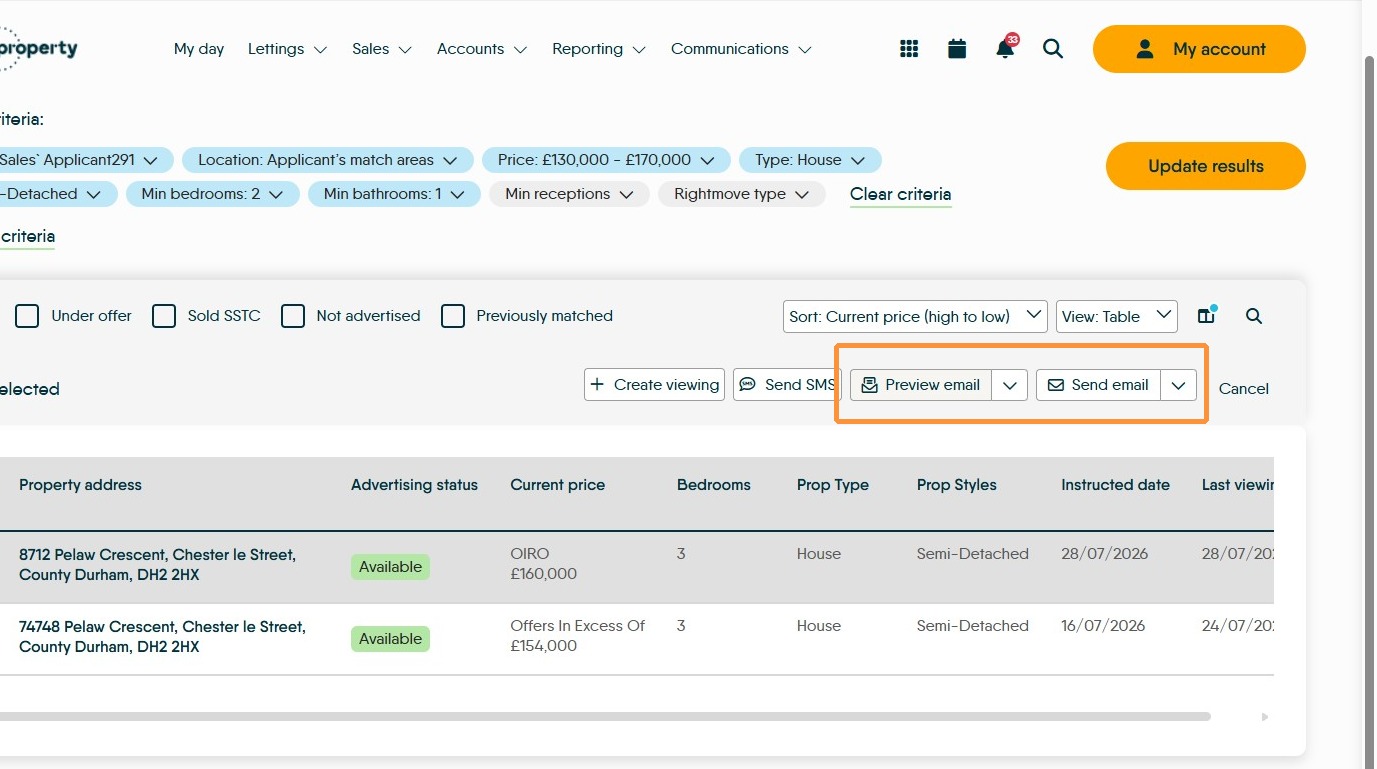Image resolution: width=1377 pixels, height=769 pixels.
Task: Open the Location: Applicant's match areas filter
Action: pos(328,160)
